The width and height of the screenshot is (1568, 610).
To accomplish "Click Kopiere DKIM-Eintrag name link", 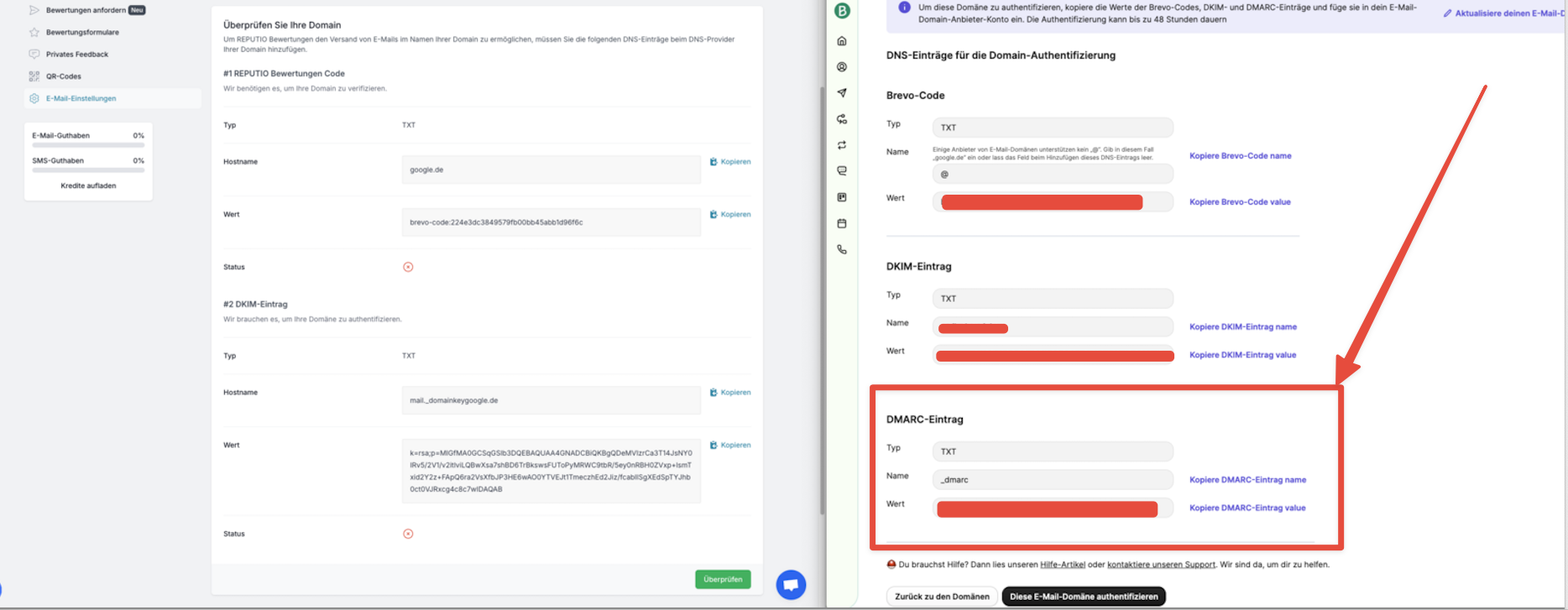I will coord(1242,327).
